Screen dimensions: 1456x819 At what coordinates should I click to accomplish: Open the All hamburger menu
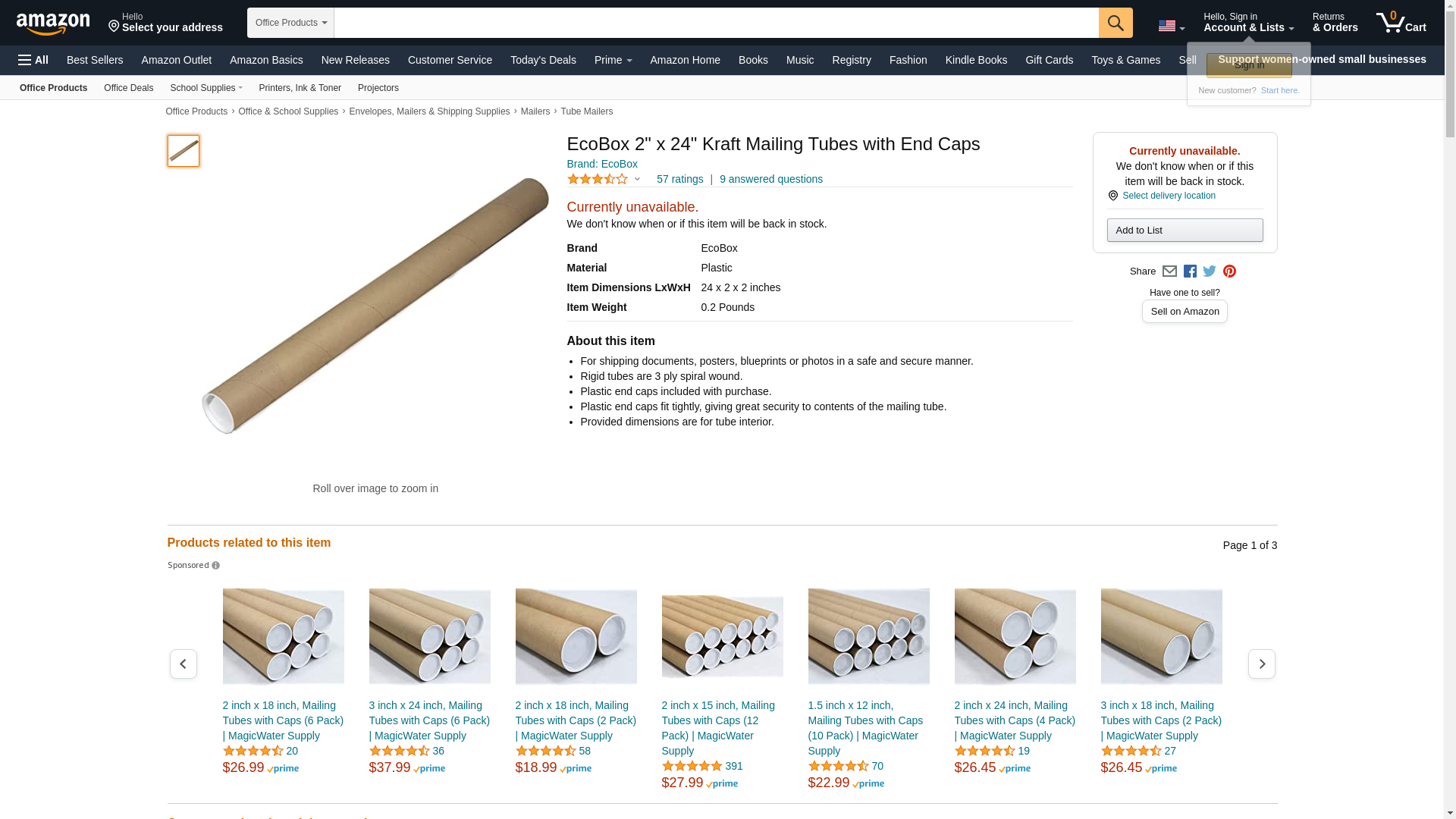pyautogui.click(x=33, y=60)
